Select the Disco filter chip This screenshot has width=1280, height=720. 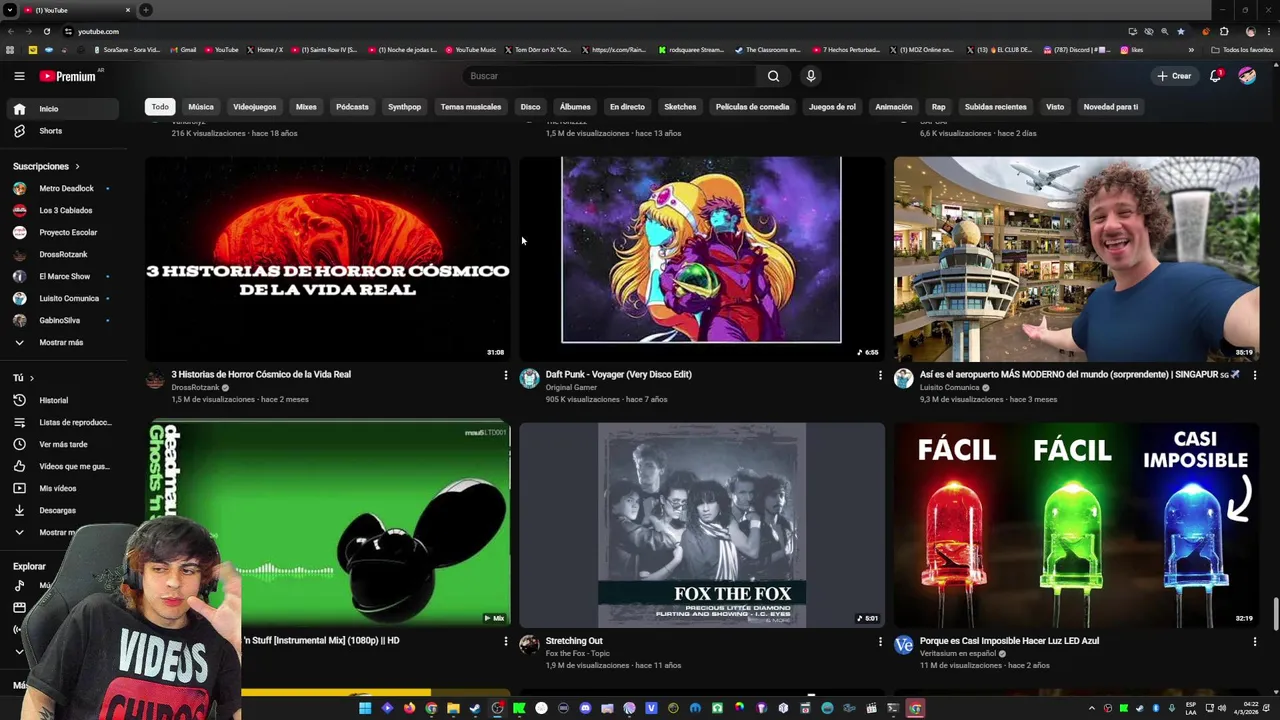530,107
